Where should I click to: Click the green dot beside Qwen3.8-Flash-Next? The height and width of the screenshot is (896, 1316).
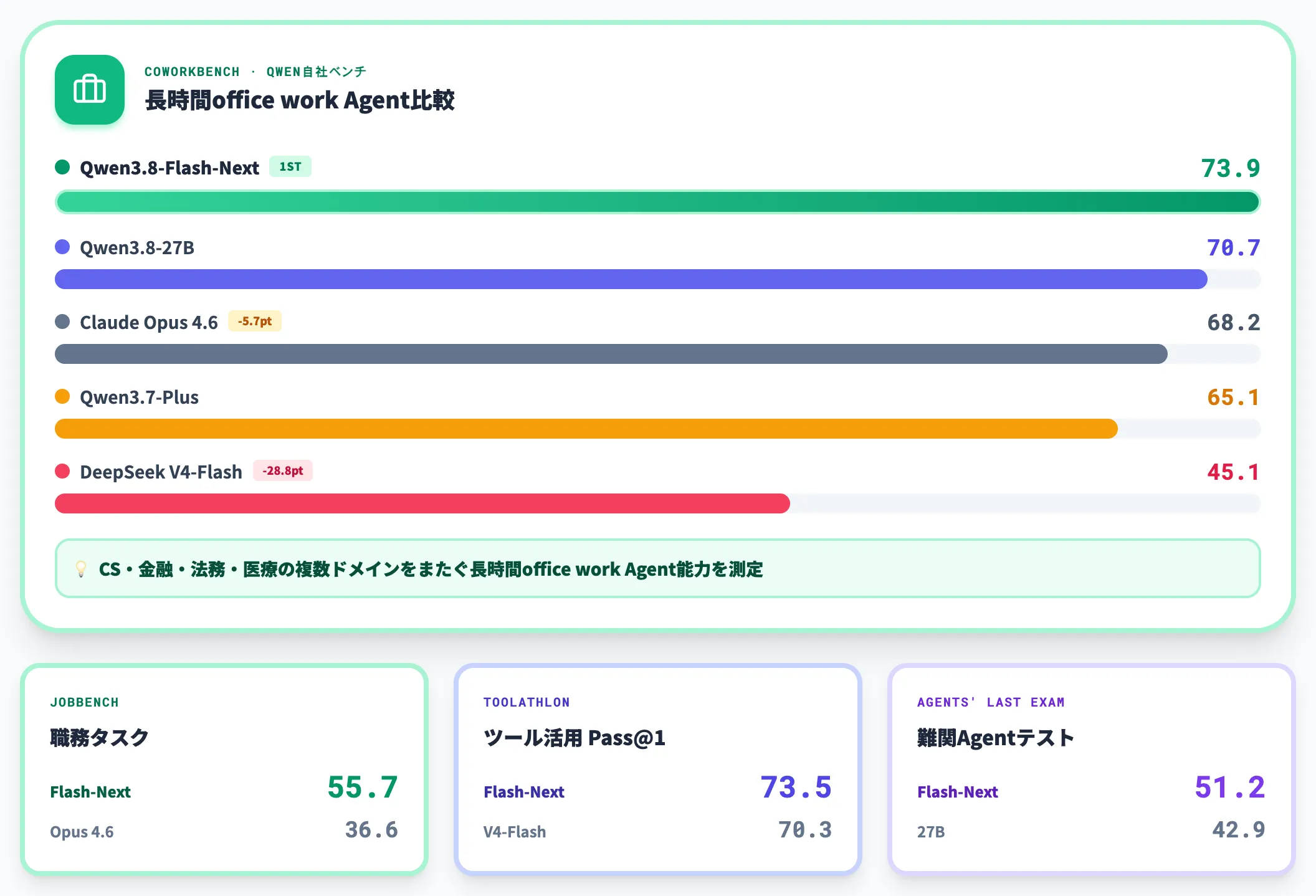(62, 167)
